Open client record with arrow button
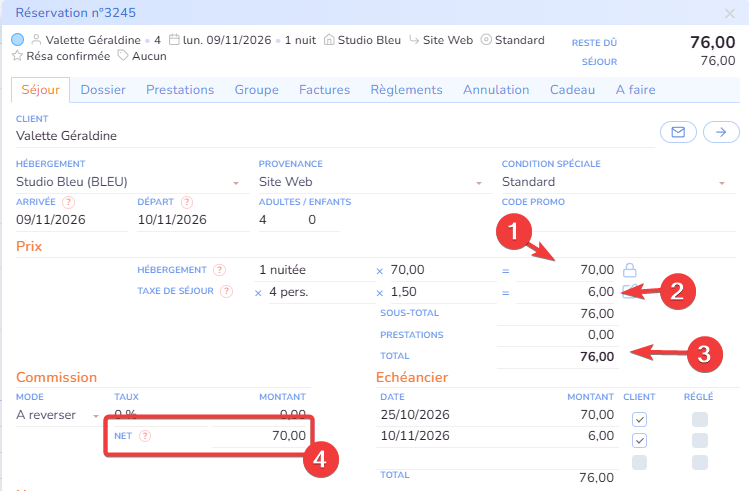The image size is (749, 491). click(x=720, y=132)
